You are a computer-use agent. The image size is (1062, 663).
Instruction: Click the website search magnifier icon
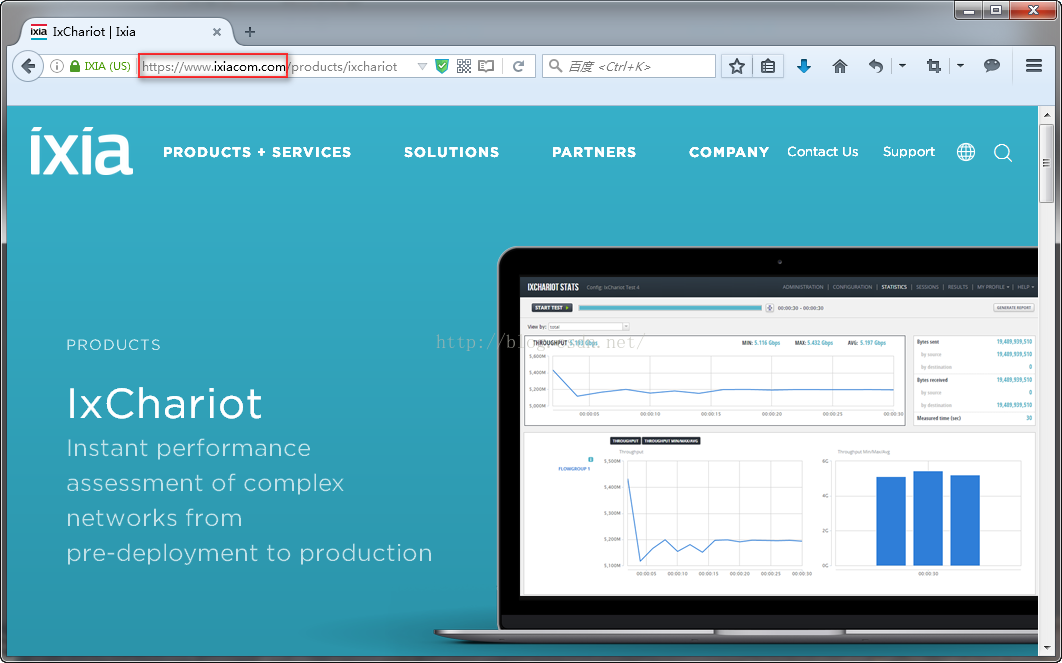[1003, 153]
